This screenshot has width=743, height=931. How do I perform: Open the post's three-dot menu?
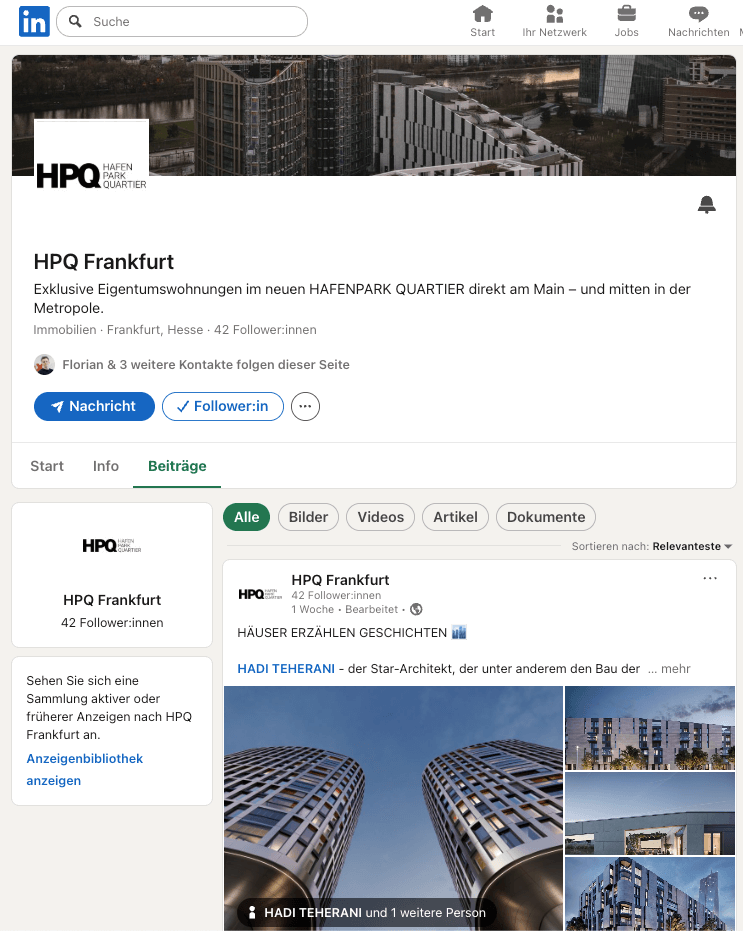[x=710, y=578]
